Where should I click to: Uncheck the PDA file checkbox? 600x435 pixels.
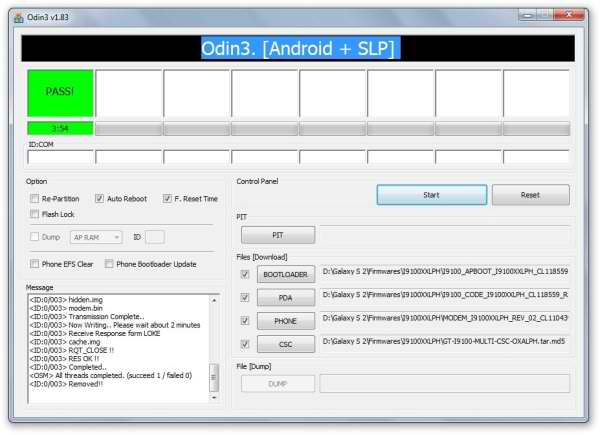point(245,298)
